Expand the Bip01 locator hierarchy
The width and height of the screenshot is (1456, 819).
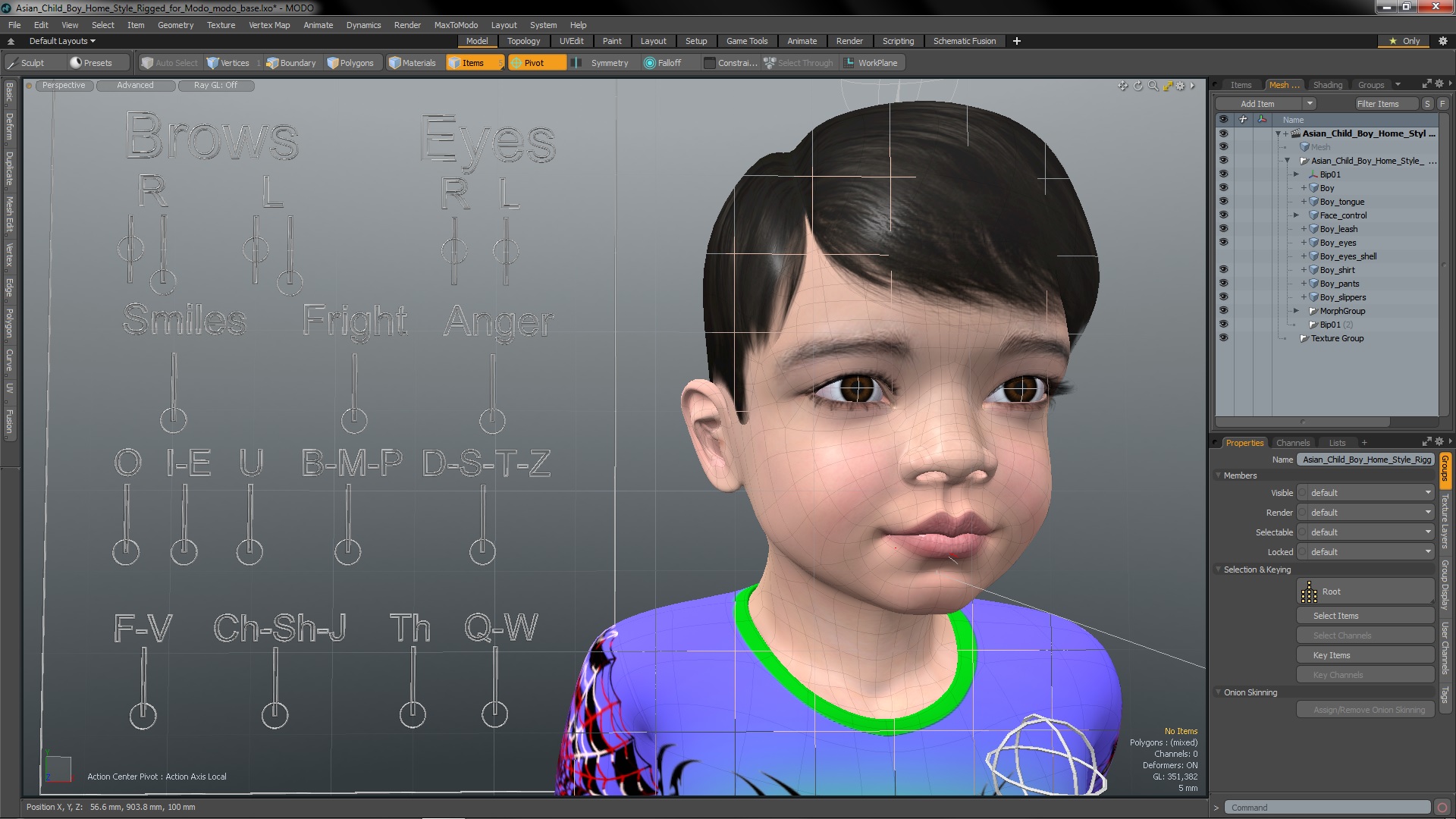click(1296, 174)
